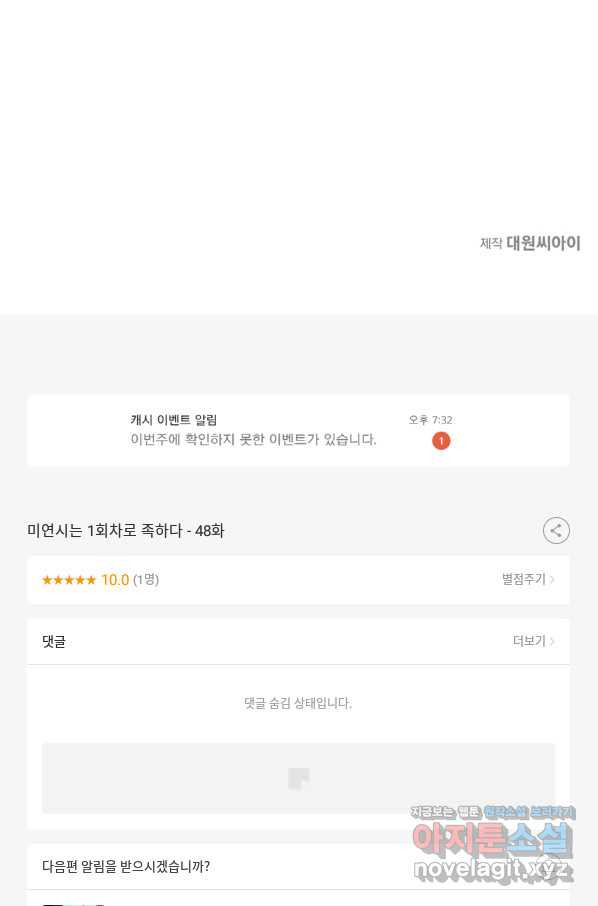The image size is (598, 906).
Task: Click the chevron next to 별점주기
Action: [552, 579]
